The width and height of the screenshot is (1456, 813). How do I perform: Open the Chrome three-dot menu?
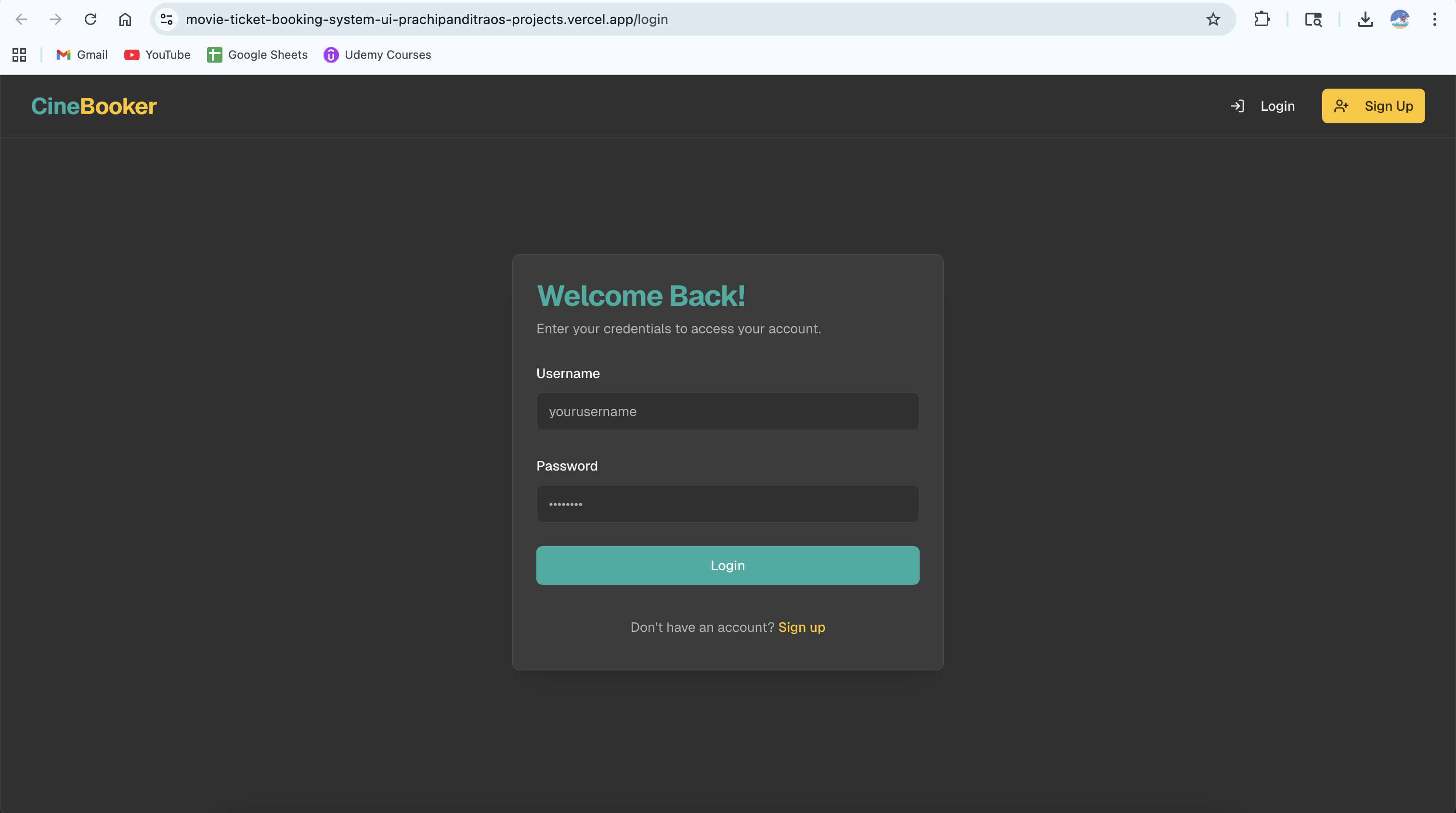click(1434, 19)
